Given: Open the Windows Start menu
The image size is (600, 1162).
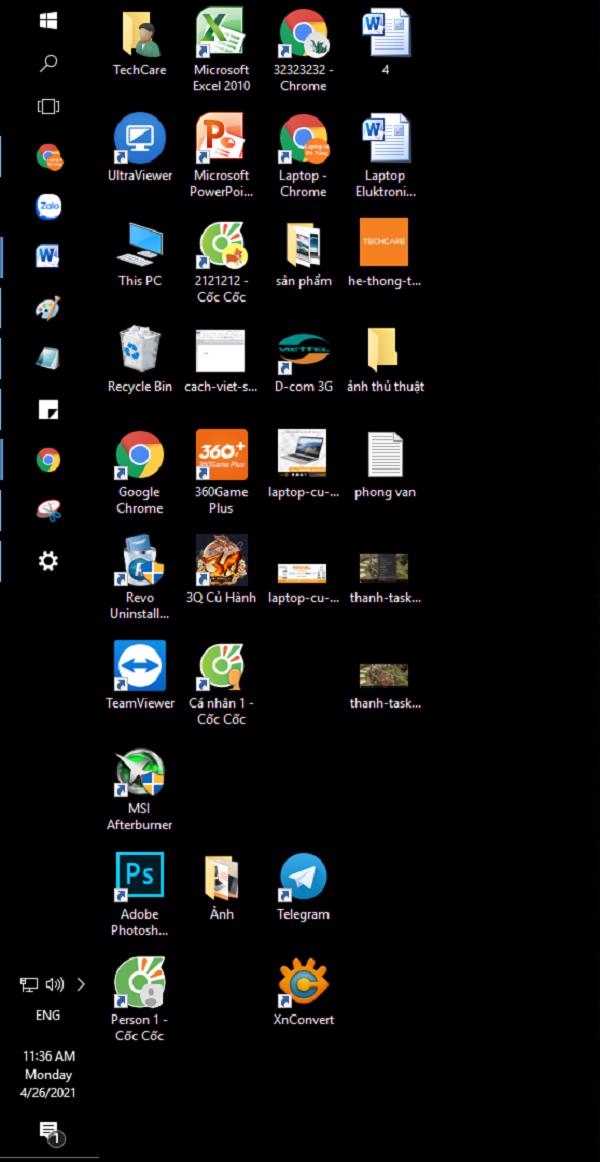Looking at the screenshot, I should (x=48, y=21).
